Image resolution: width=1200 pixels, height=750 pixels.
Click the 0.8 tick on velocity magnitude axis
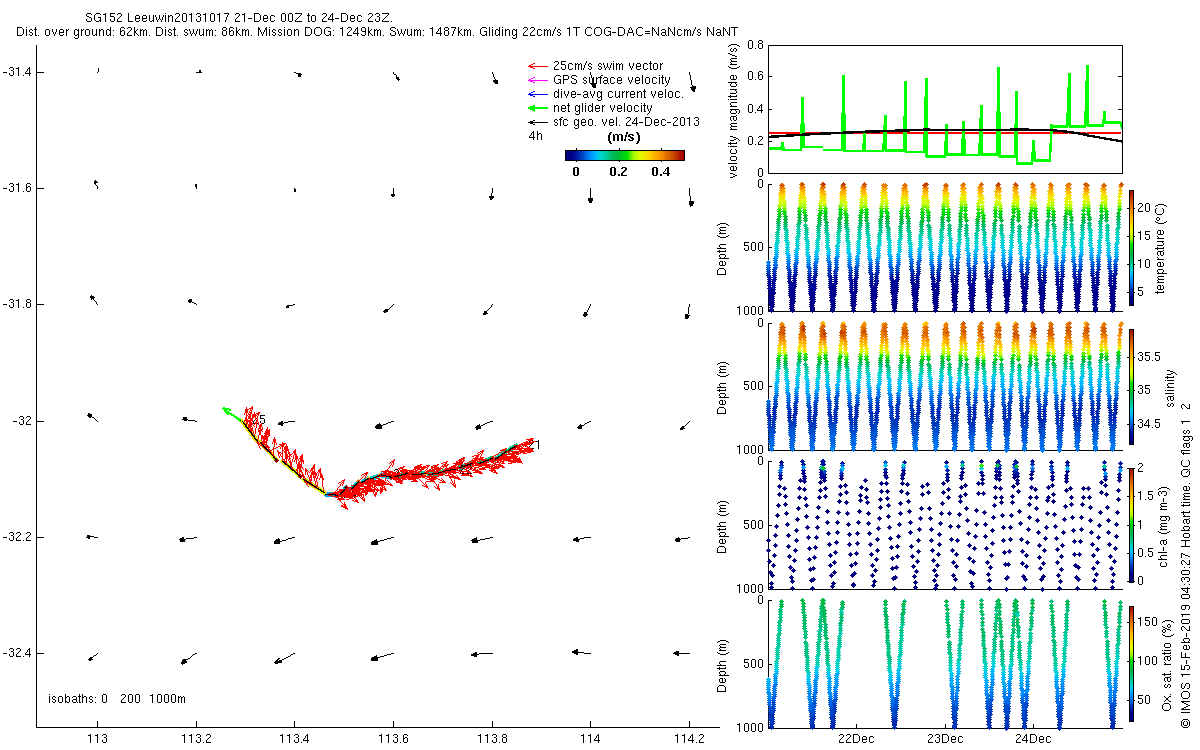pos(757,46)
